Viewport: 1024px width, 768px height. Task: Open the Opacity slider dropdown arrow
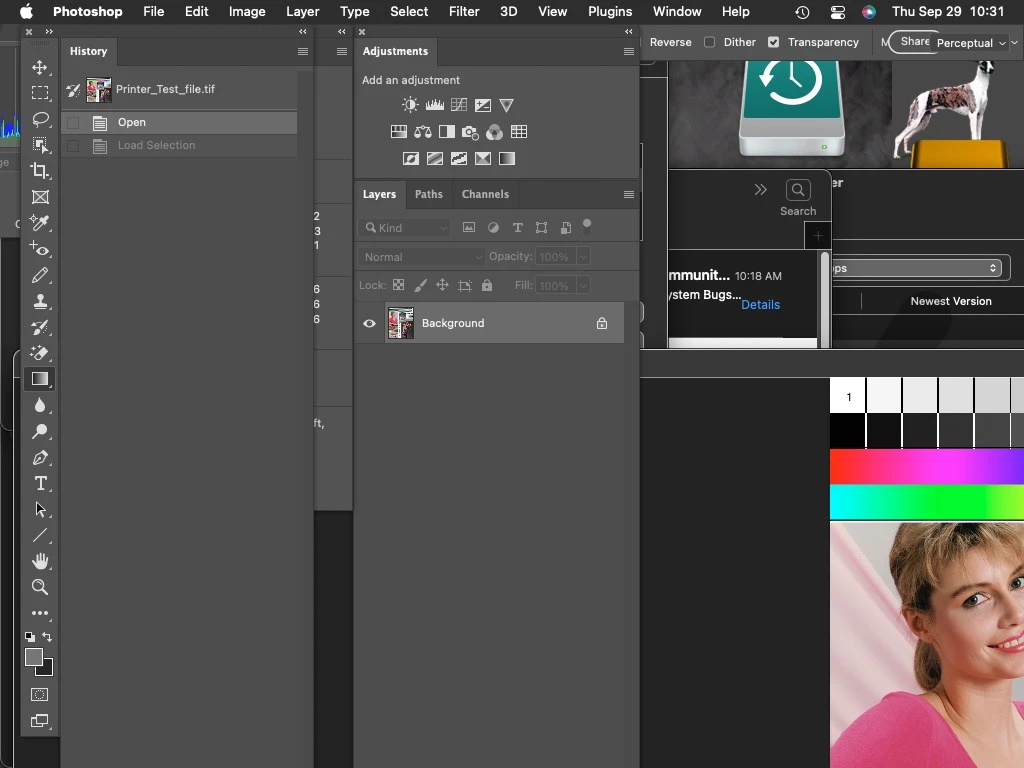(x=583, y=257)
